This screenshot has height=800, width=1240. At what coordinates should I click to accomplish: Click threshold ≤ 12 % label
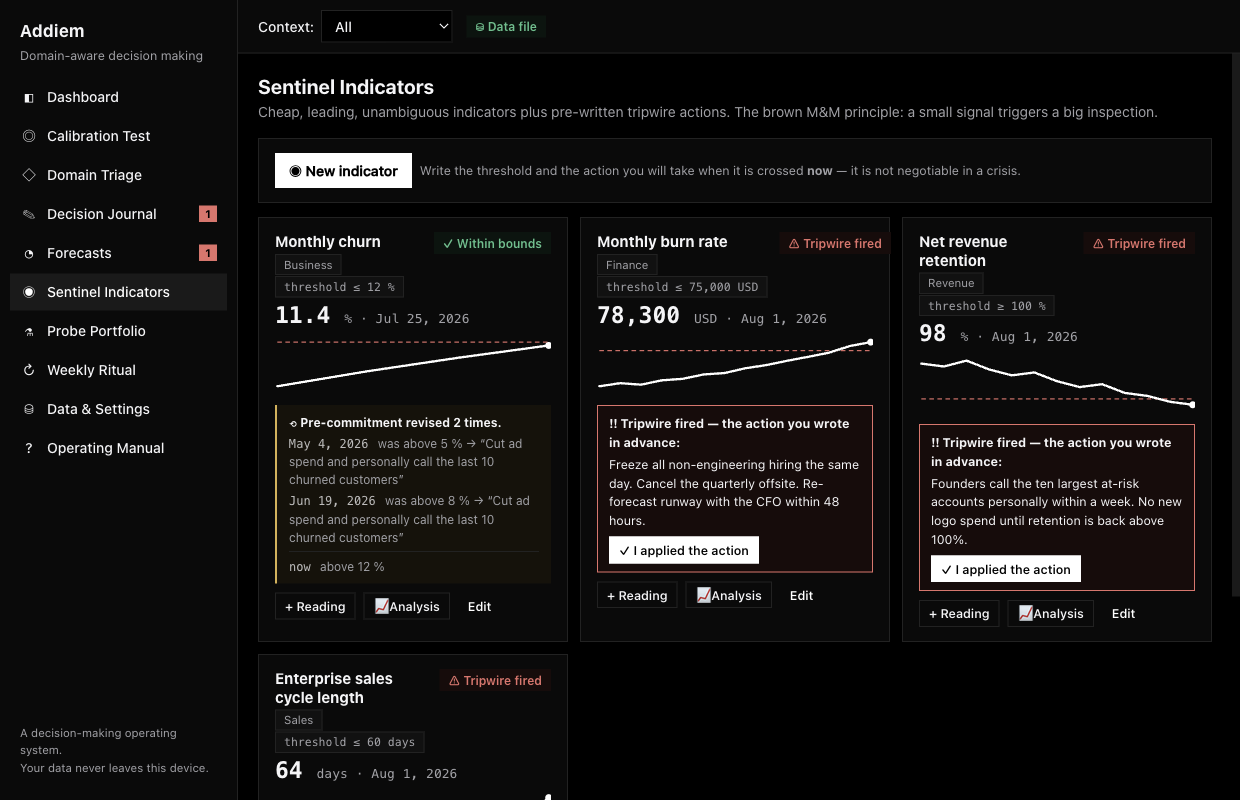[x=339, y=287]
